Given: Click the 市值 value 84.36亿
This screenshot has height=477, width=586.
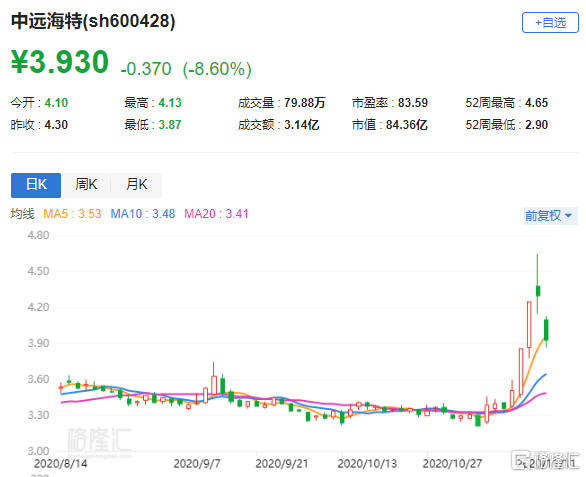Looking at the screenshot, I should 407,124.
